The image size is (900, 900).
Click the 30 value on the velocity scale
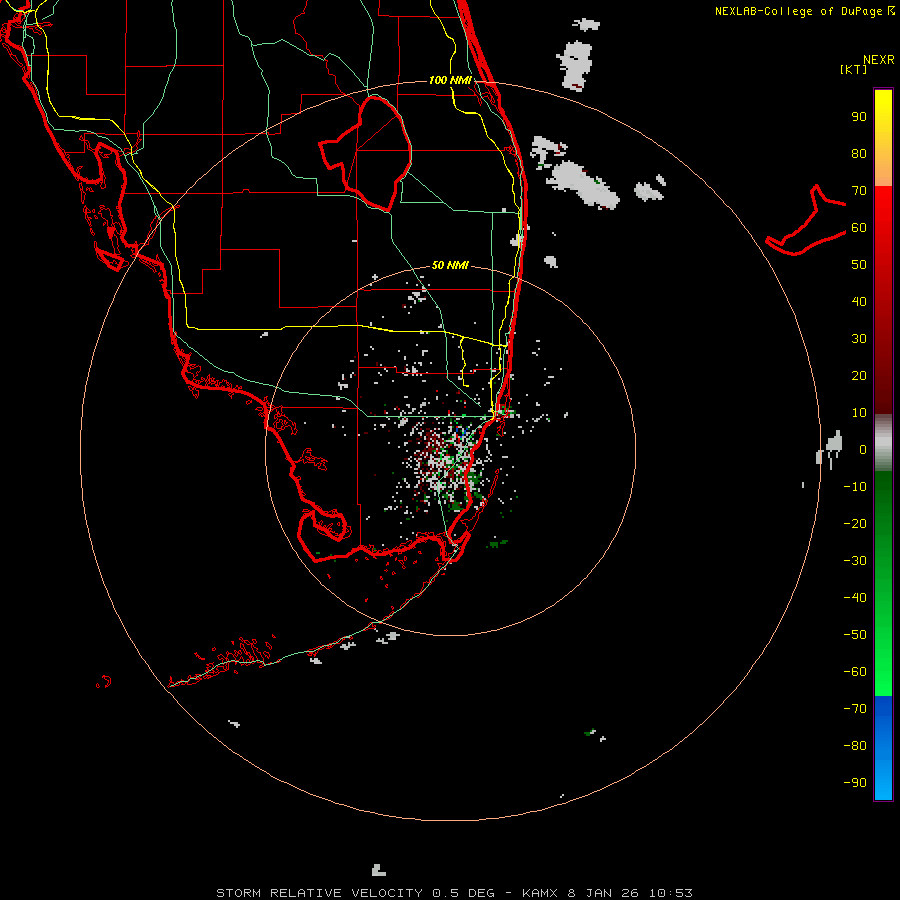point(859,339)
